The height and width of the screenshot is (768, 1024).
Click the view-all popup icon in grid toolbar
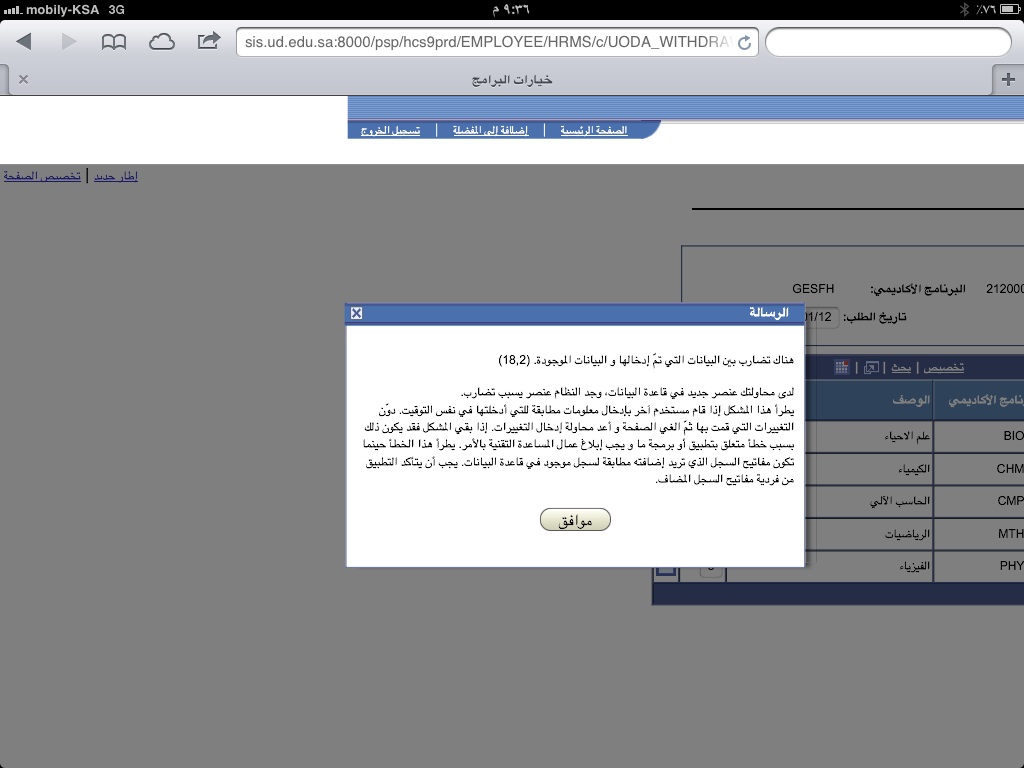(x=871, y=368)
